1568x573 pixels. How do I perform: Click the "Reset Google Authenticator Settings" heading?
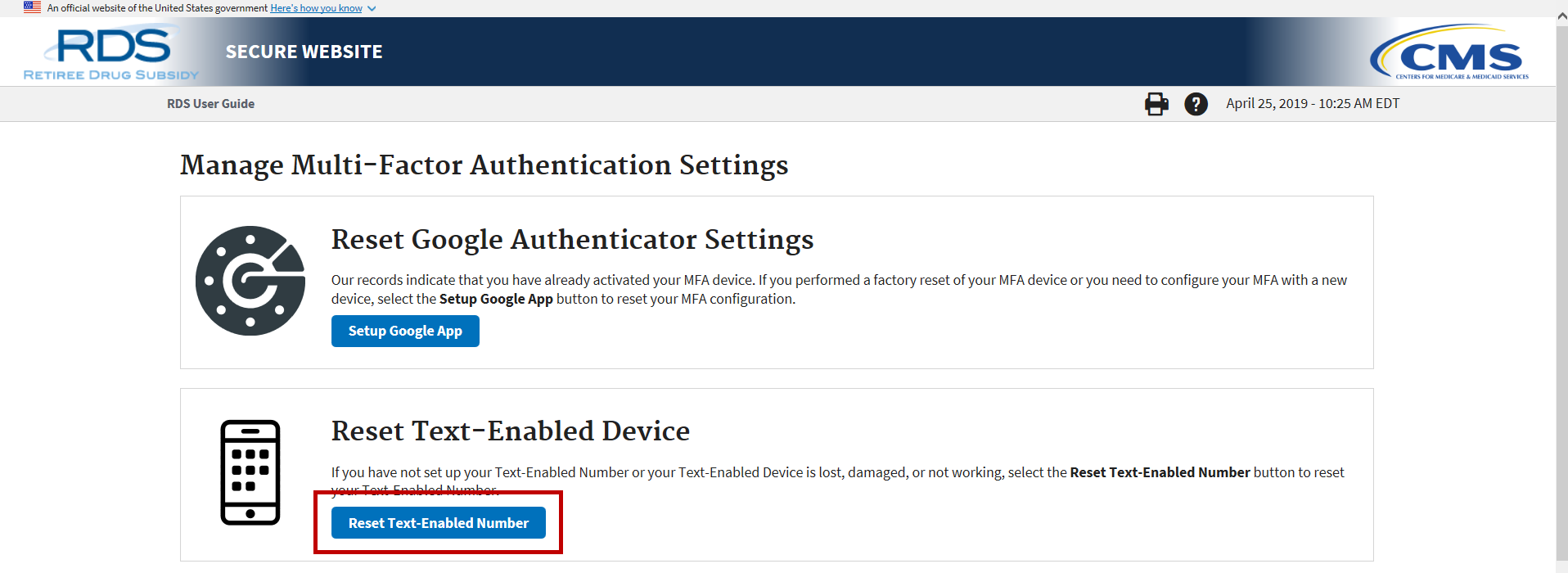pyautogui.click(x=572, y=240)
